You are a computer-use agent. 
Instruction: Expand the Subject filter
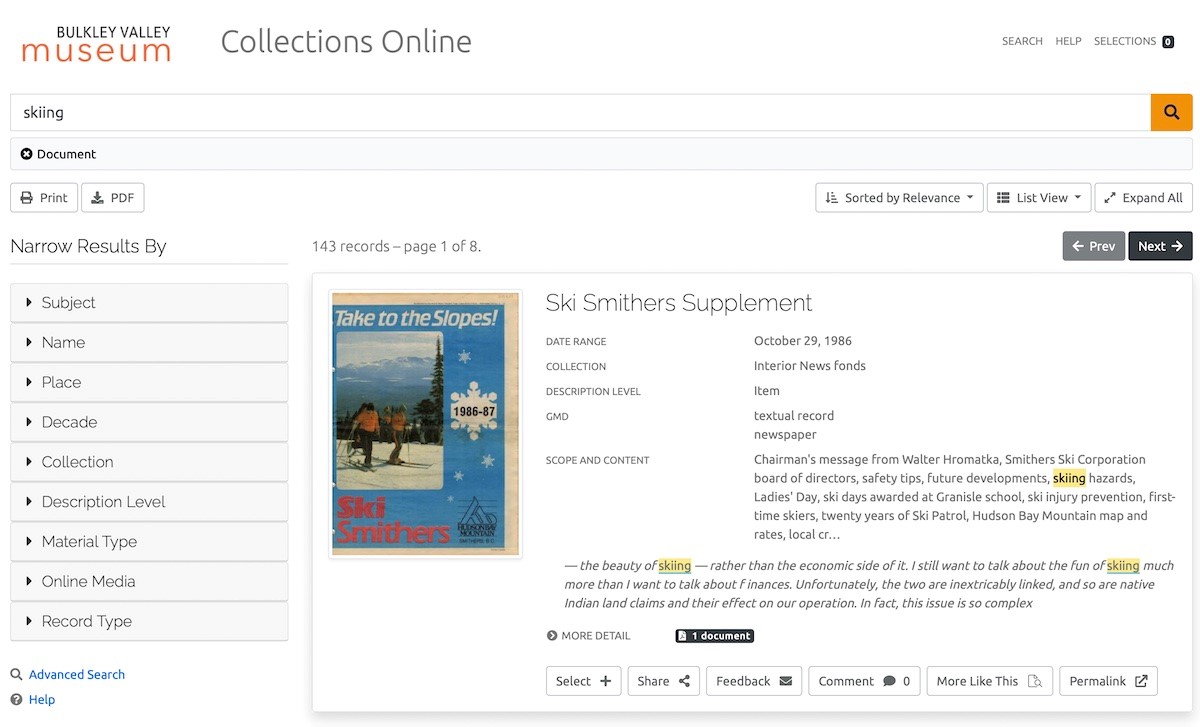(149, 303)
